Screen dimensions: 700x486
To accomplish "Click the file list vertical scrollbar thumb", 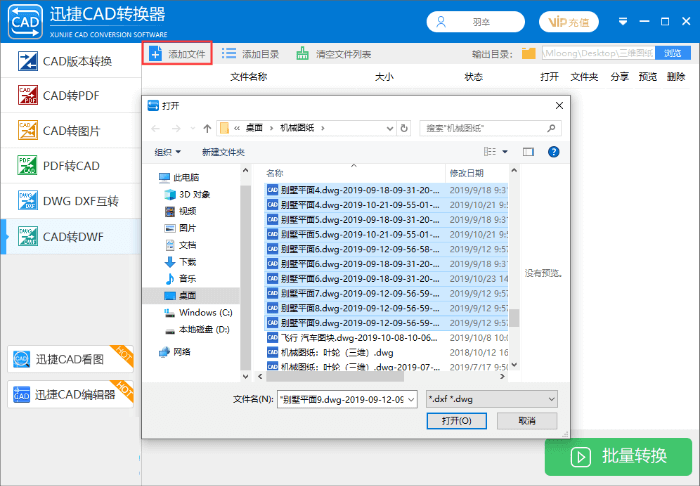I will pyautogui.click(x=514, y=318).
